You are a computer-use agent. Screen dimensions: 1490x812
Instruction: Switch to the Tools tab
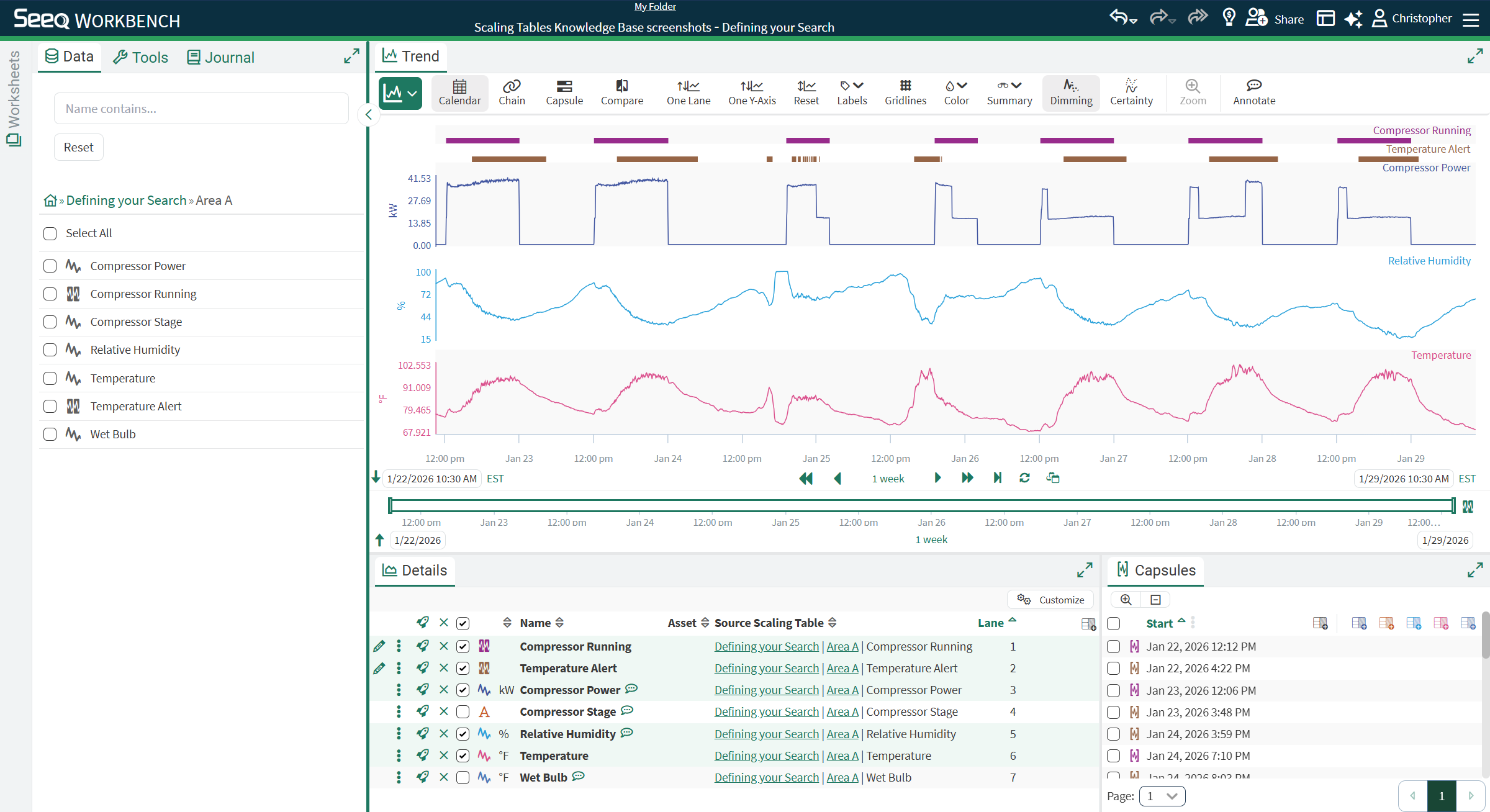[x=141, y=57]
